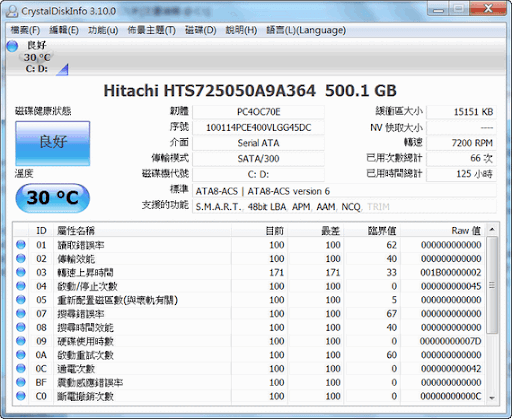Open the 檔案(F) menu
This screenshot has height=419, width=512.
click(25, 30)
